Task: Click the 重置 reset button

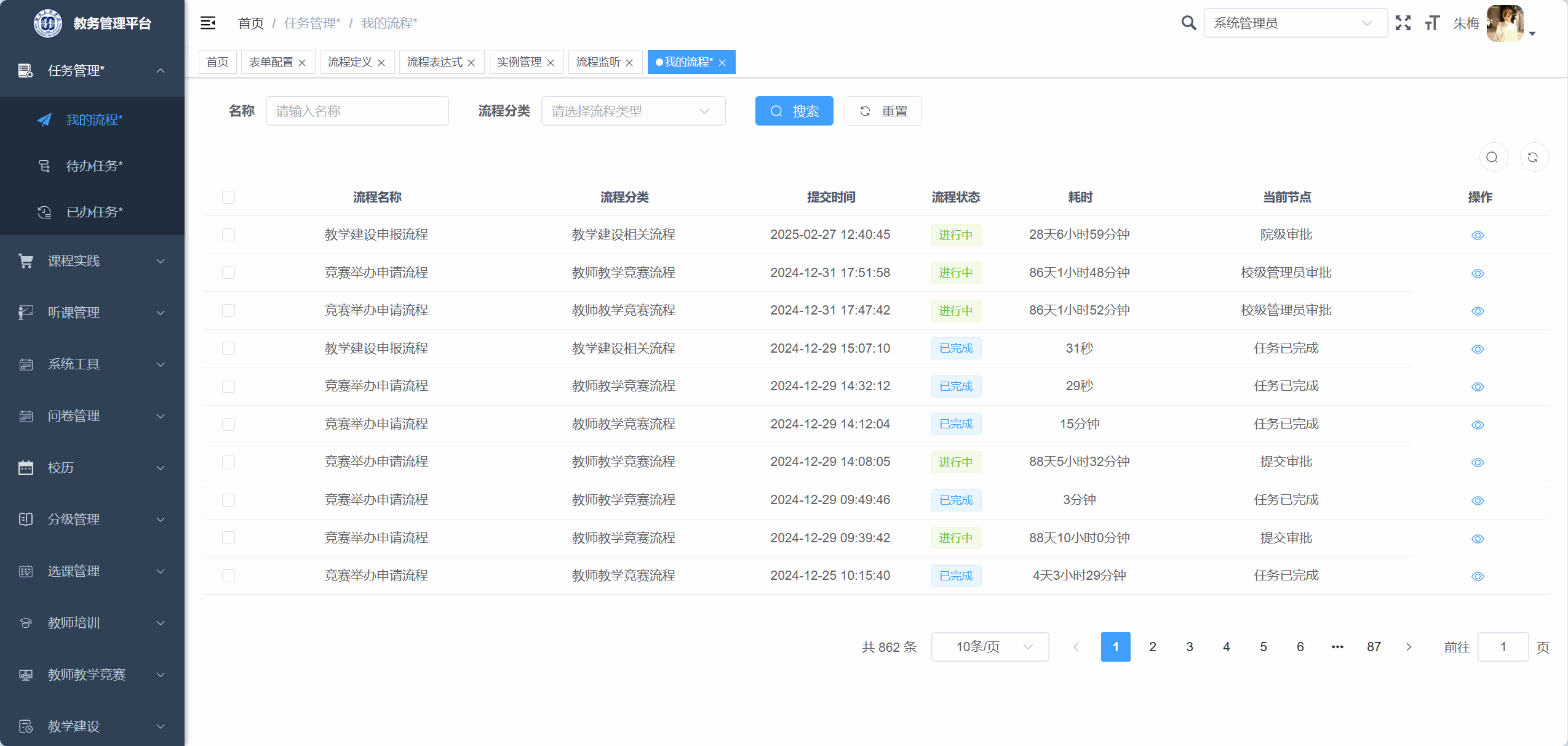Action: [x=883, y=111]
